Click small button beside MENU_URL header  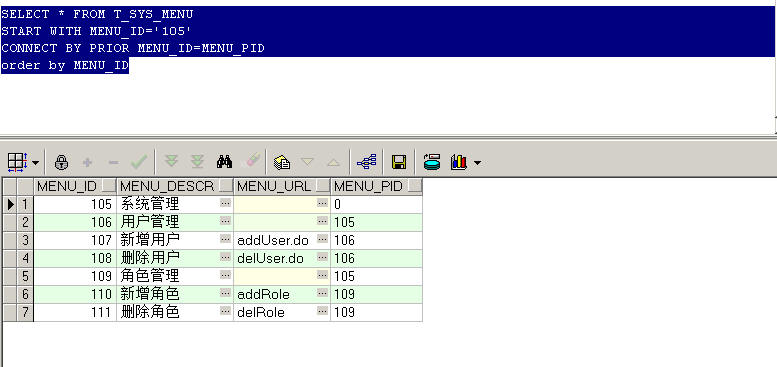323,186
